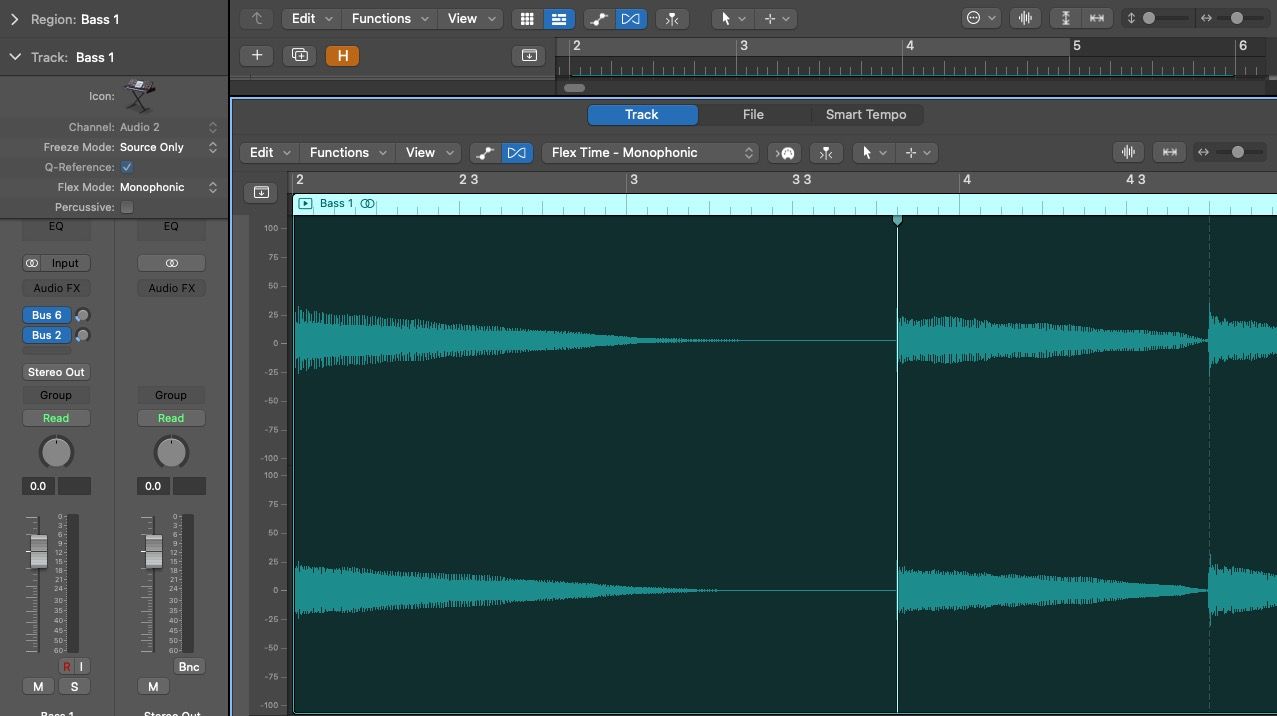Click the horizontal auto-zoom icon in the editor
Viewport: 1277px width, 716px height.
point(1169,151)
